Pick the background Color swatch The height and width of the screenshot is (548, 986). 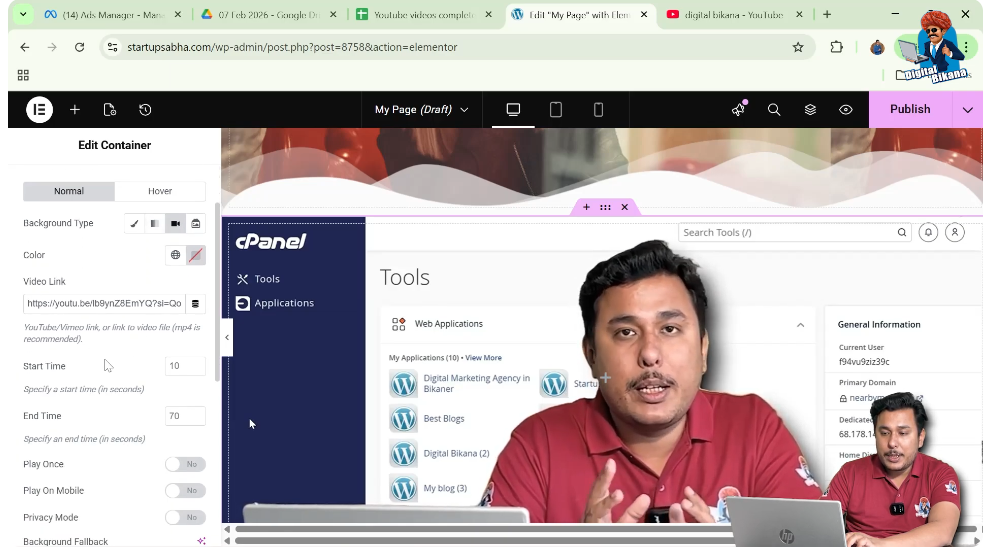tap(196, 255)
